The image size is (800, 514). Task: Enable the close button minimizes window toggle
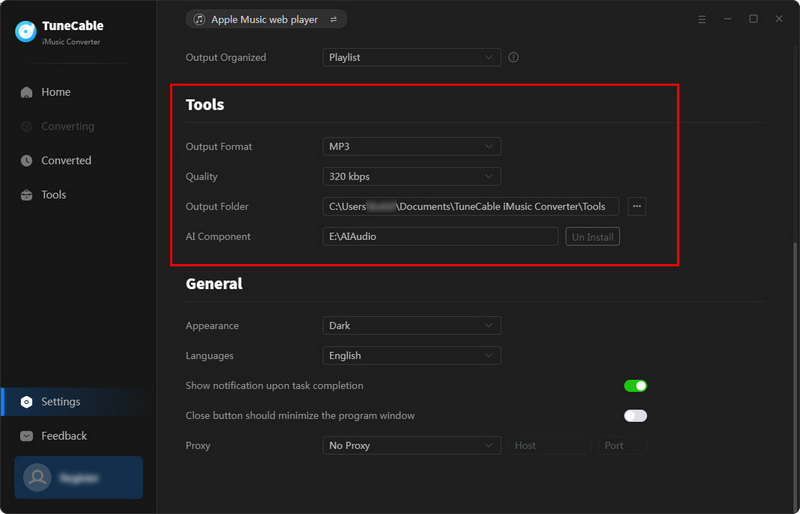click(635, 416)
